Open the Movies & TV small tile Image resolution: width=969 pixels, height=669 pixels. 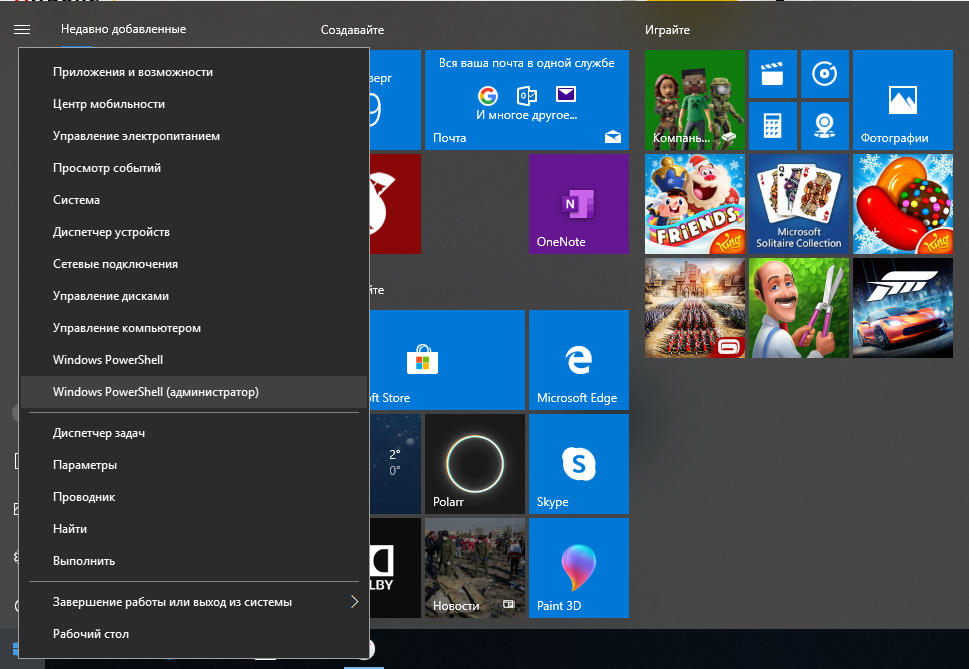pyautogui.click(x=772, y=74)
